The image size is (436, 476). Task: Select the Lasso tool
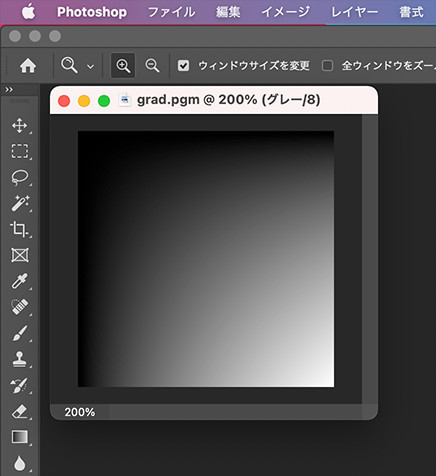pyautogui.click(x=20, y=177)
